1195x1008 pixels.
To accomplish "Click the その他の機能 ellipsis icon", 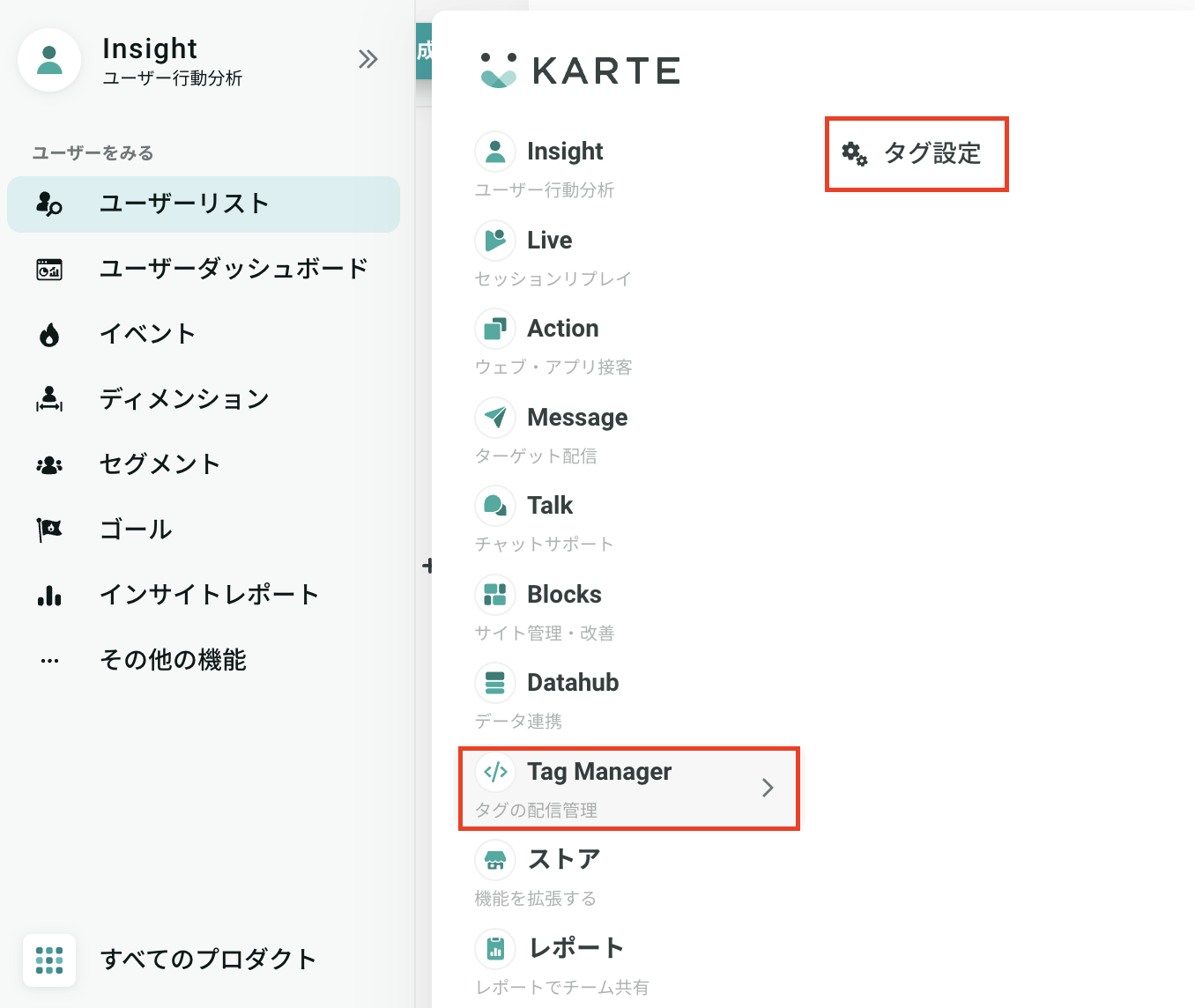I will (49, 661).
